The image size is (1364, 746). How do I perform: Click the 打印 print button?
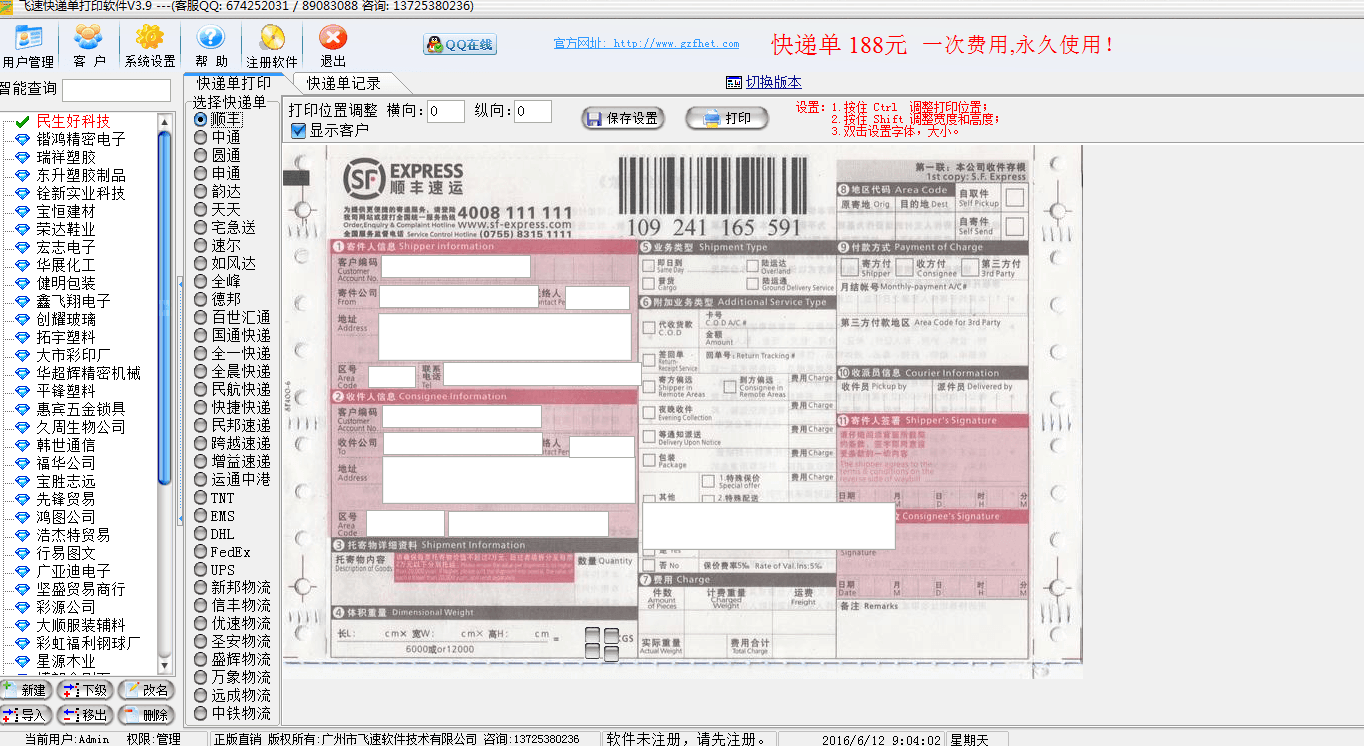pos(727,118)
